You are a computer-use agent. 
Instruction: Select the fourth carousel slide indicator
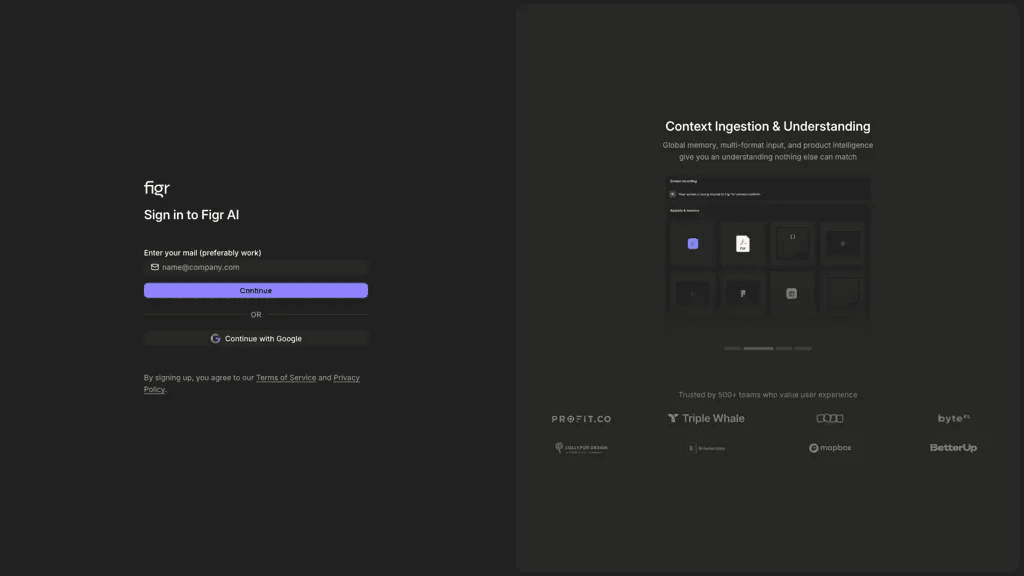[803, 349]
